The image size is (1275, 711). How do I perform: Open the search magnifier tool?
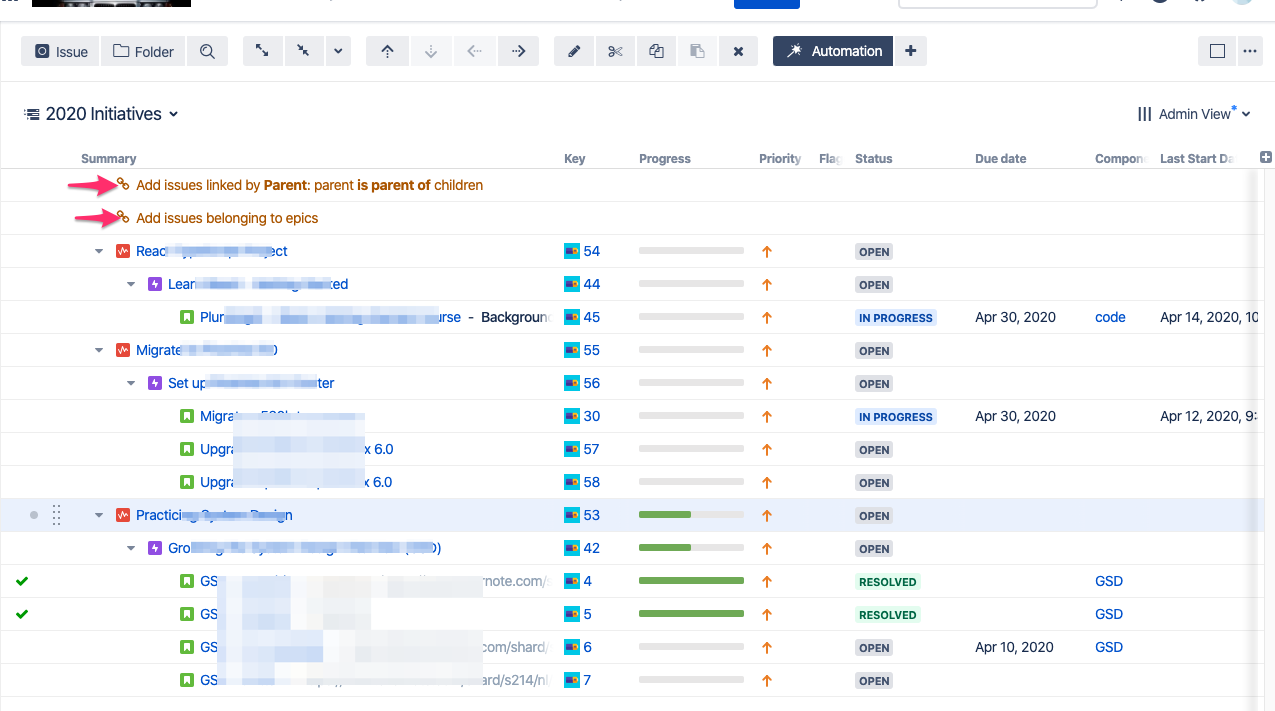click(207, 51)
